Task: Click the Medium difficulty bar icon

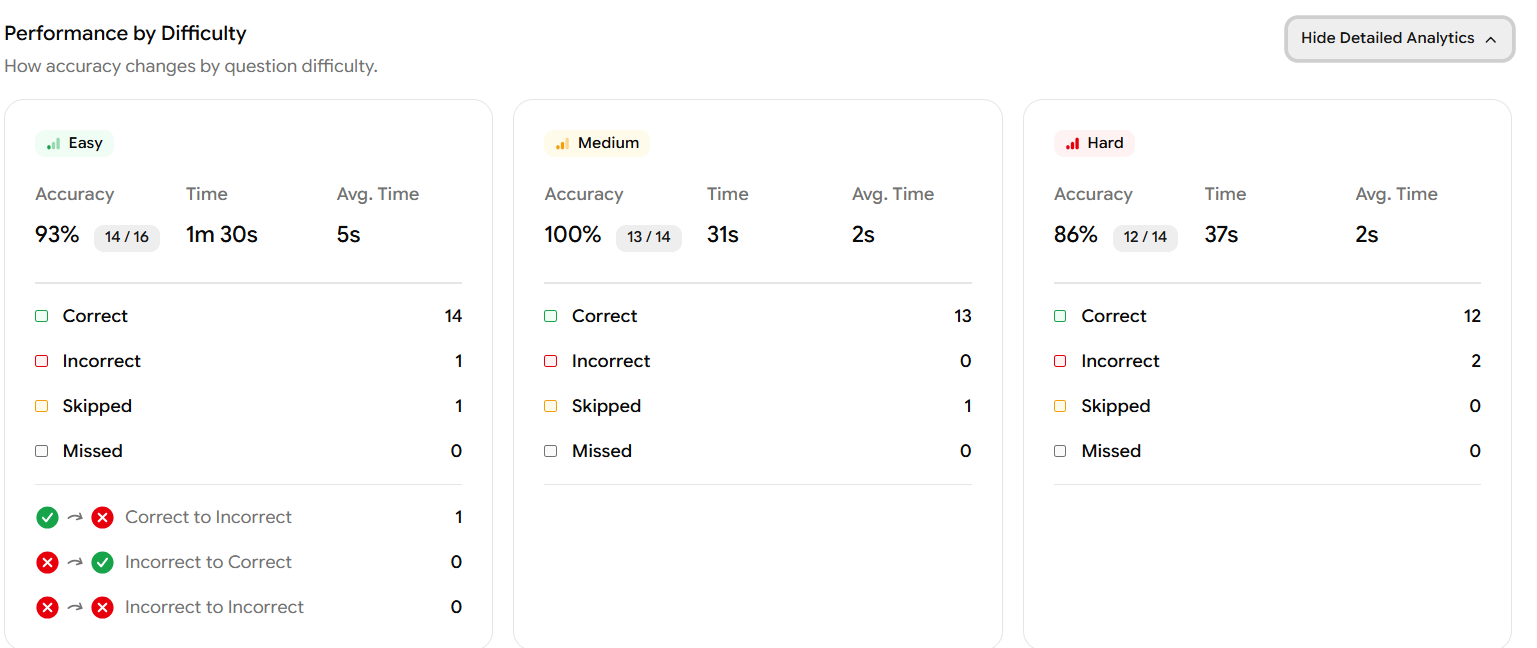Action: (562, 144)
